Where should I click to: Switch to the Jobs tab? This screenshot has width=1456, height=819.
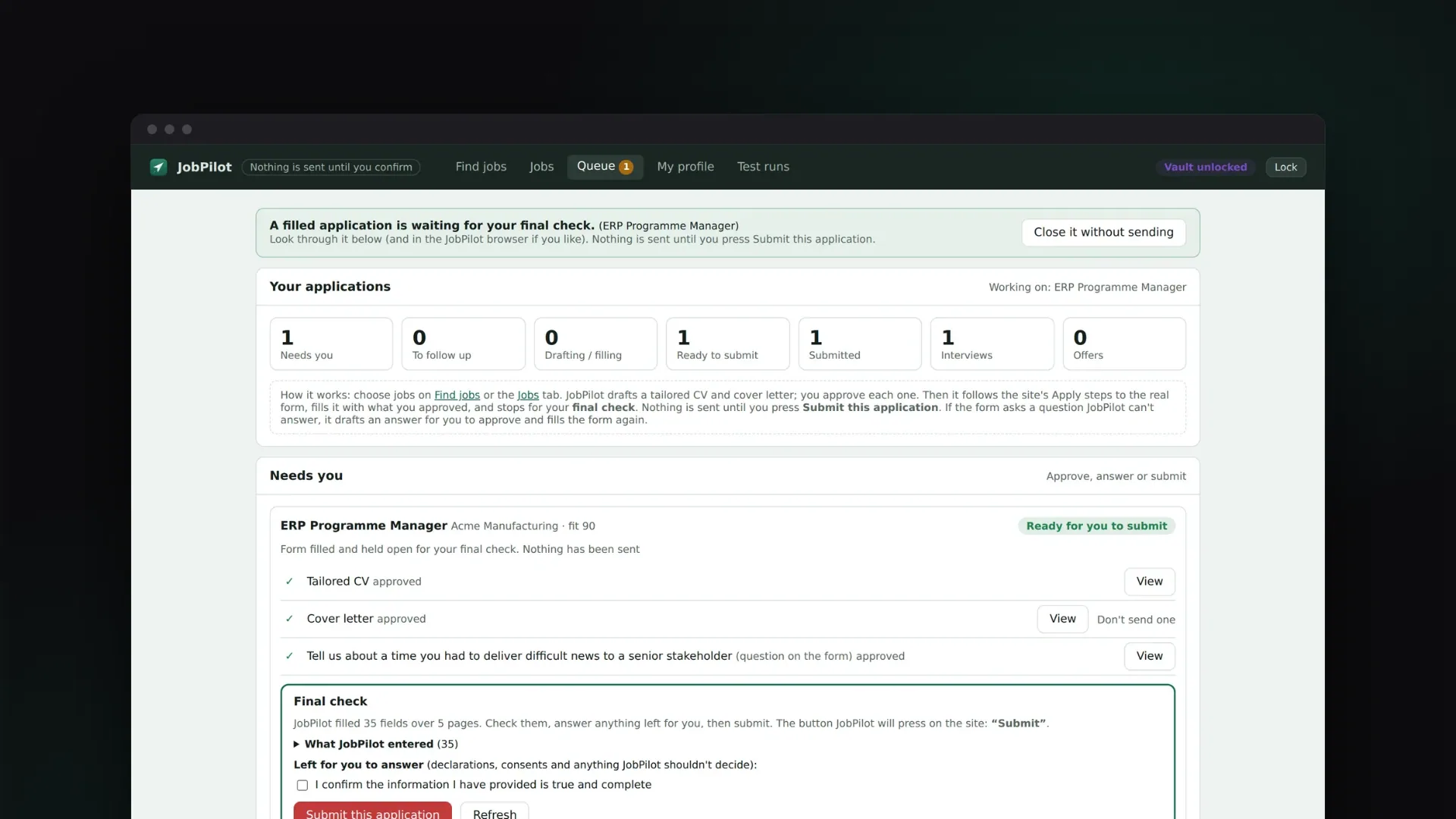pos(541,167)
